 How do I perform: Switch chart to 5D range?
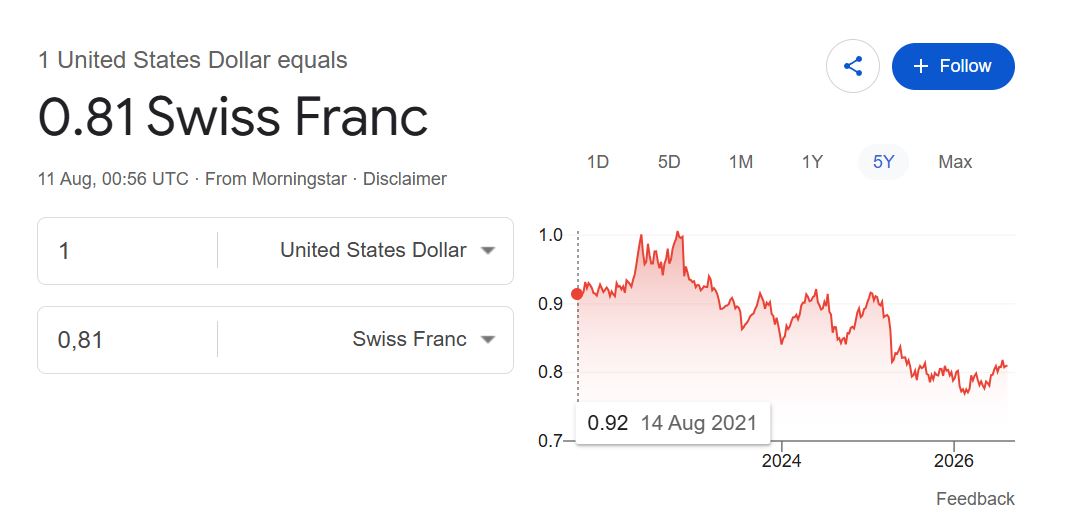[669, 162]
